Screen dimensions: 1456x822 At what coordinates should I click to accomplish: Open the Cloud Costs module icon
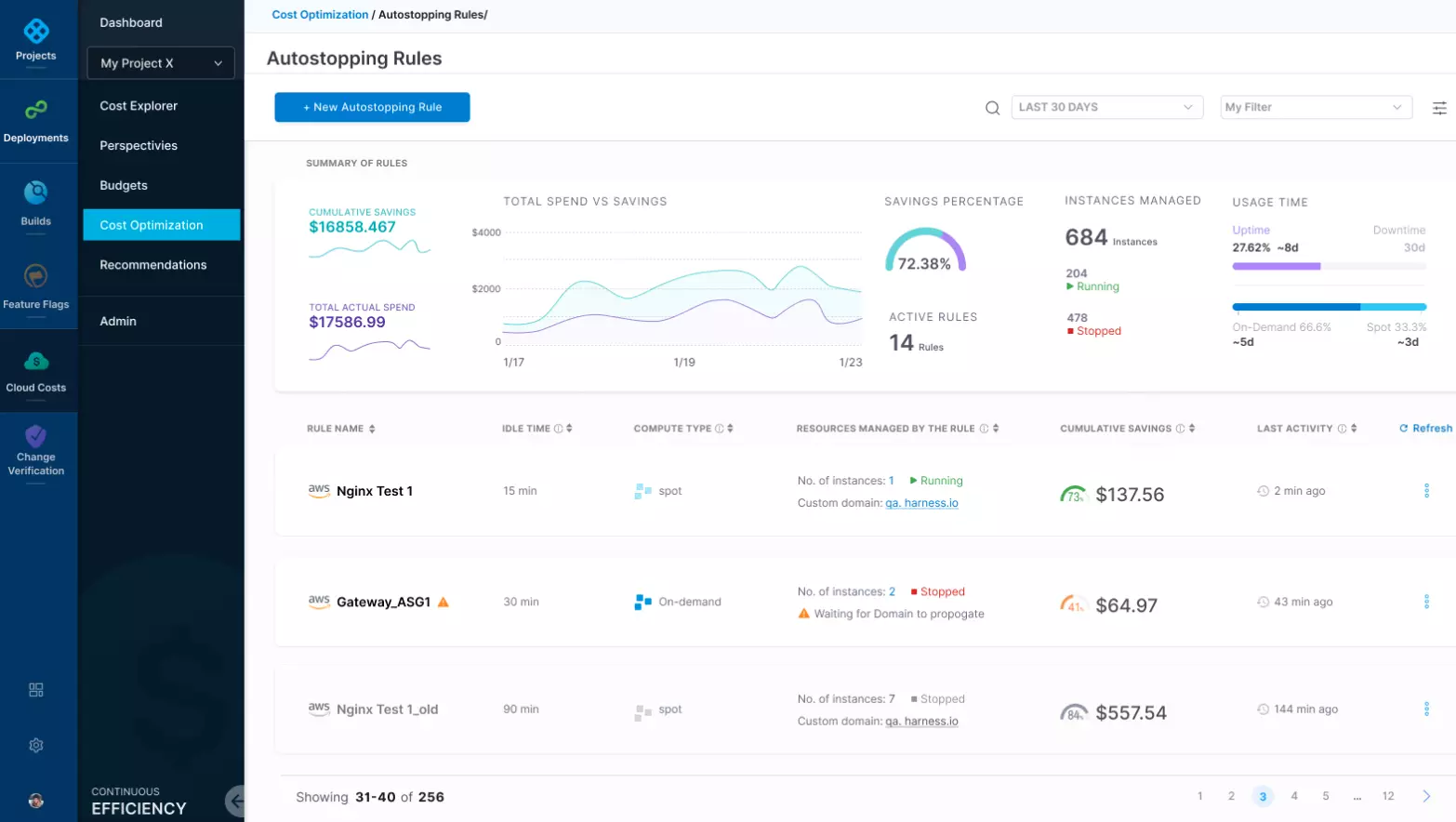36,361
